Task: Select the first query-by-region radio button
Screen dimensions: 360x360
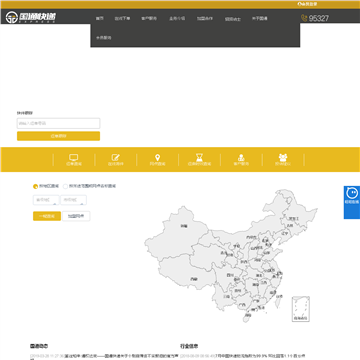Action: 35,186
